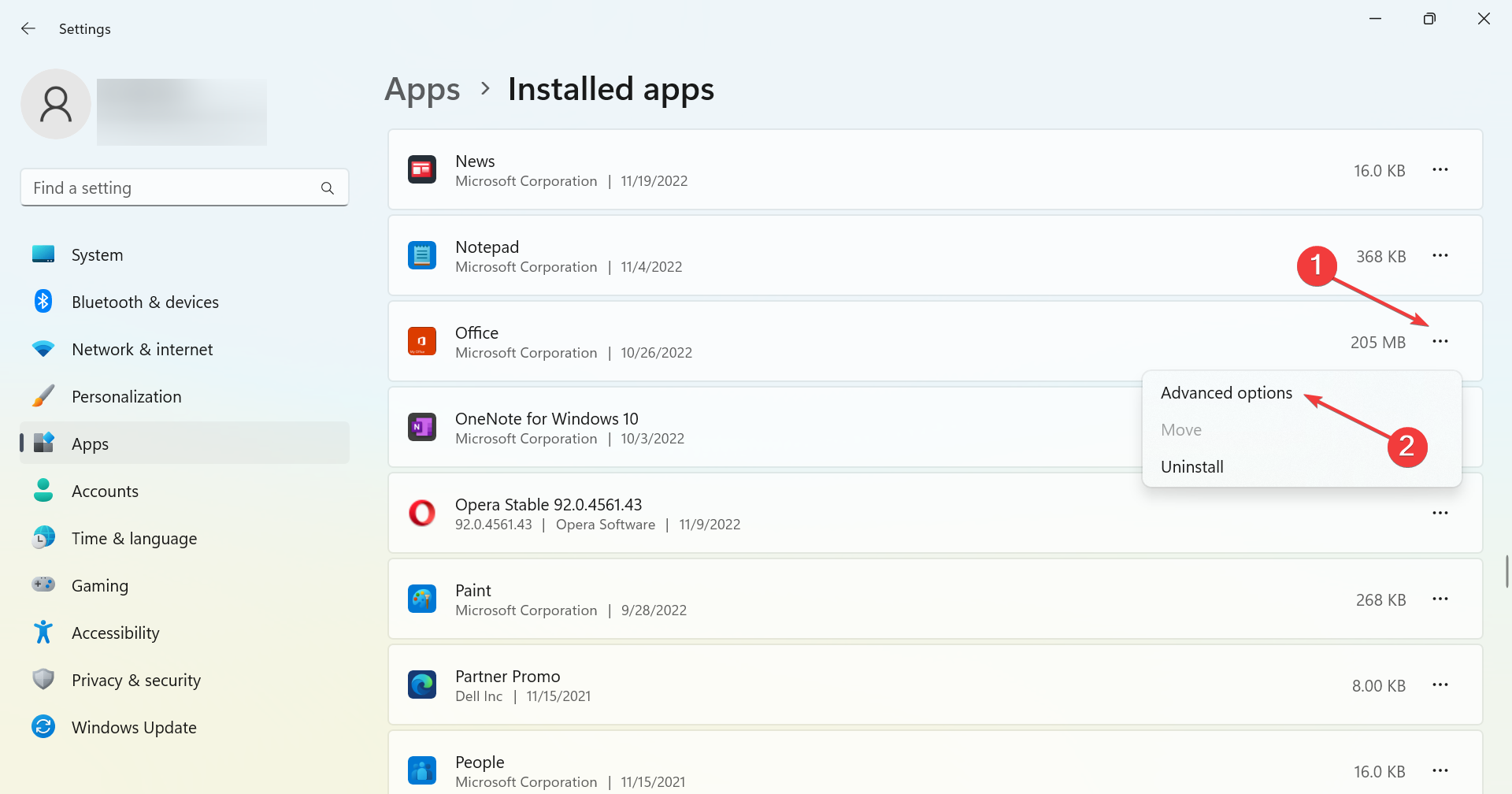The width and height of the screenshot is (1512, 794).
Task: Click the Installed apps heading
Action: (x=611, y=90)
